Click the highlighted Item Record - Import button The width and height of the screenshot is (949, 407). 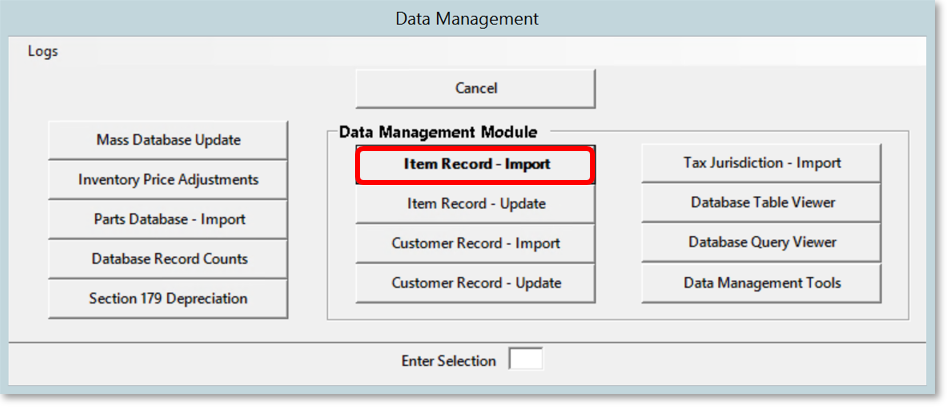pos(476,164)
